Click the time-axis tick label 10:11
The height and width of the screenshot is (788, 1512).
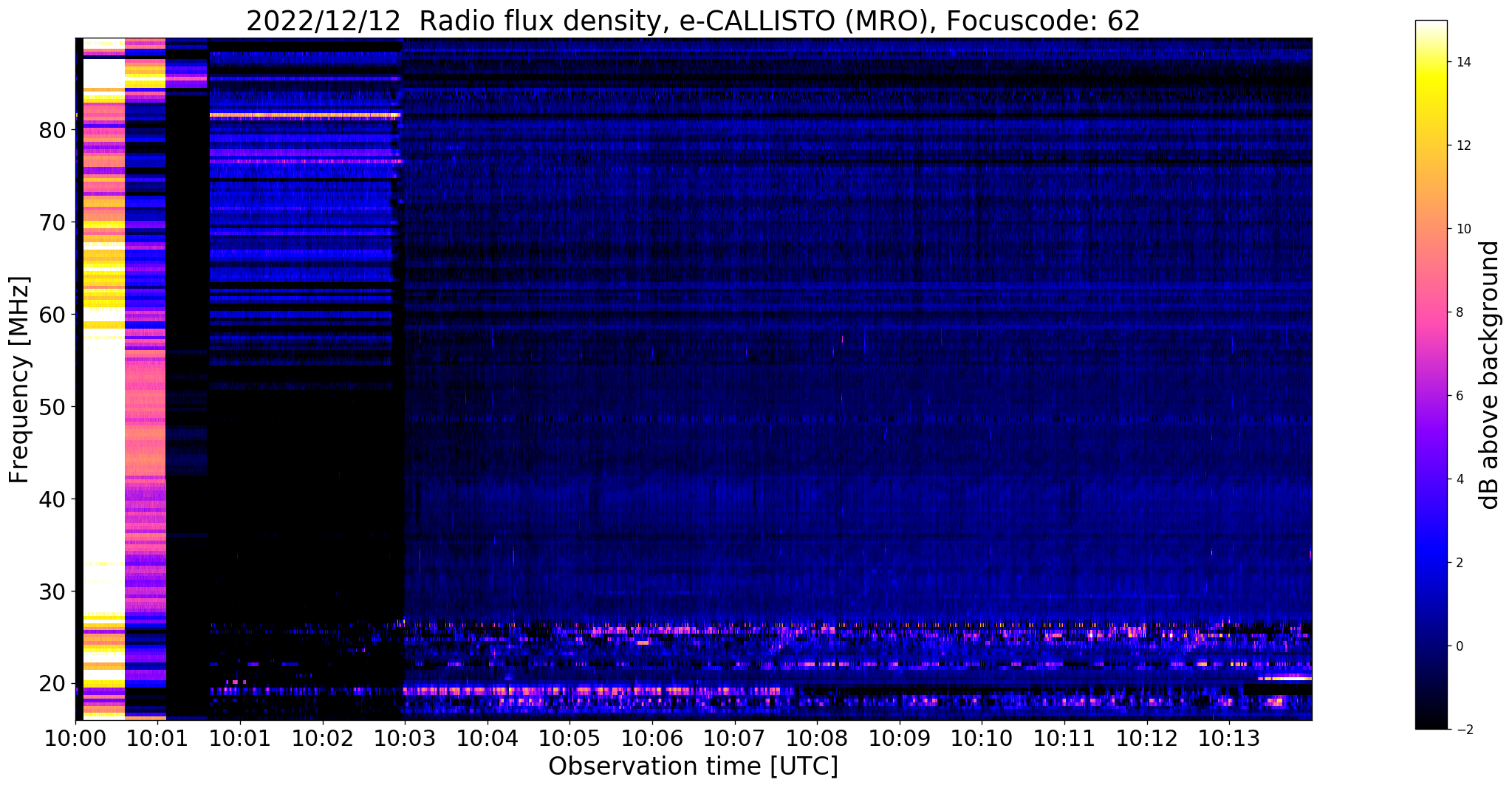pos(1065,739)
